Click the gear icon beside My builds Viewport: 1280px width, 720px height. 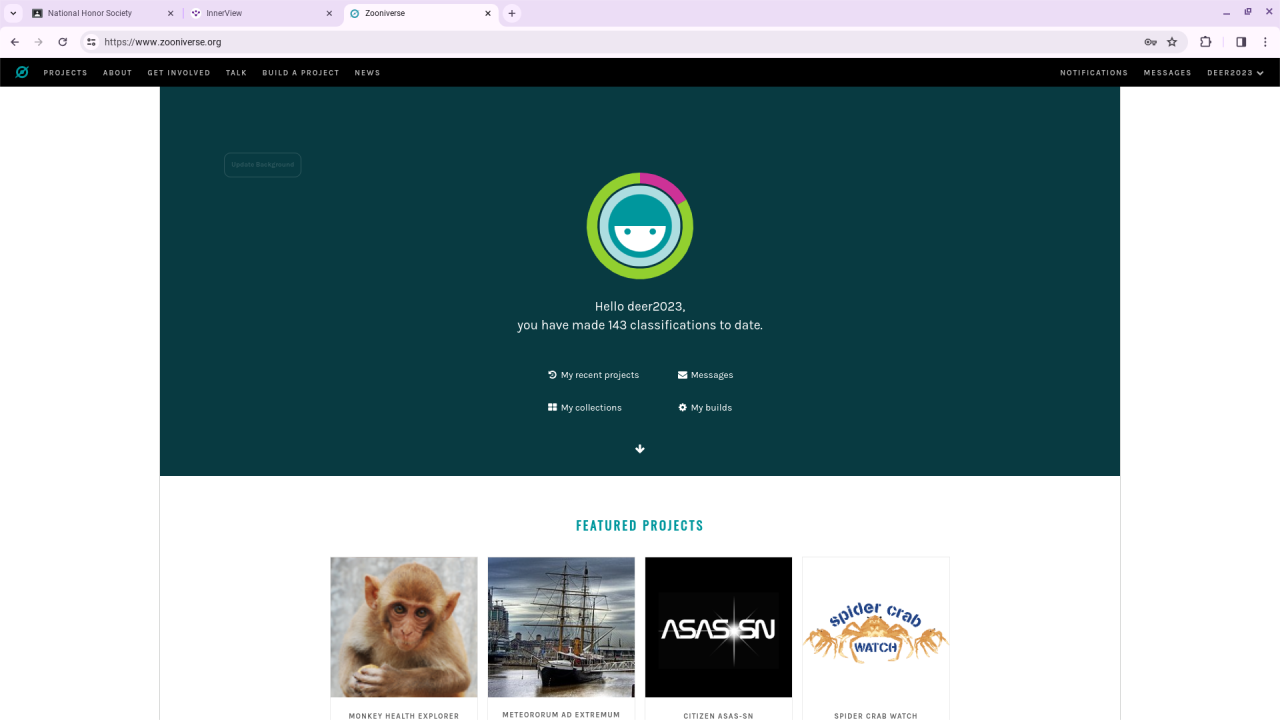682,408
